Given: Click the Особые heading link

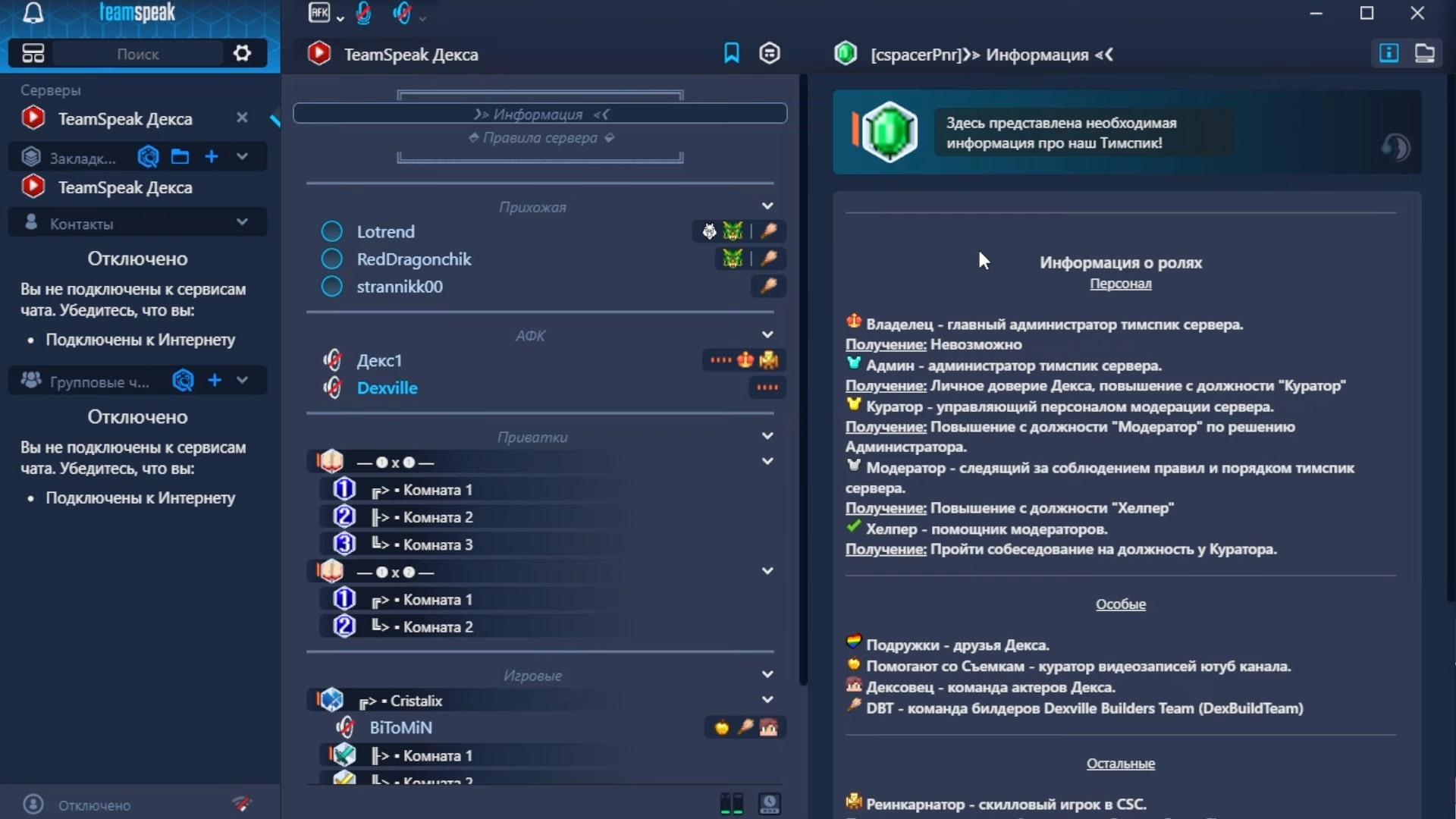Looking at the screenshot, I should [x=1120, y=604].
